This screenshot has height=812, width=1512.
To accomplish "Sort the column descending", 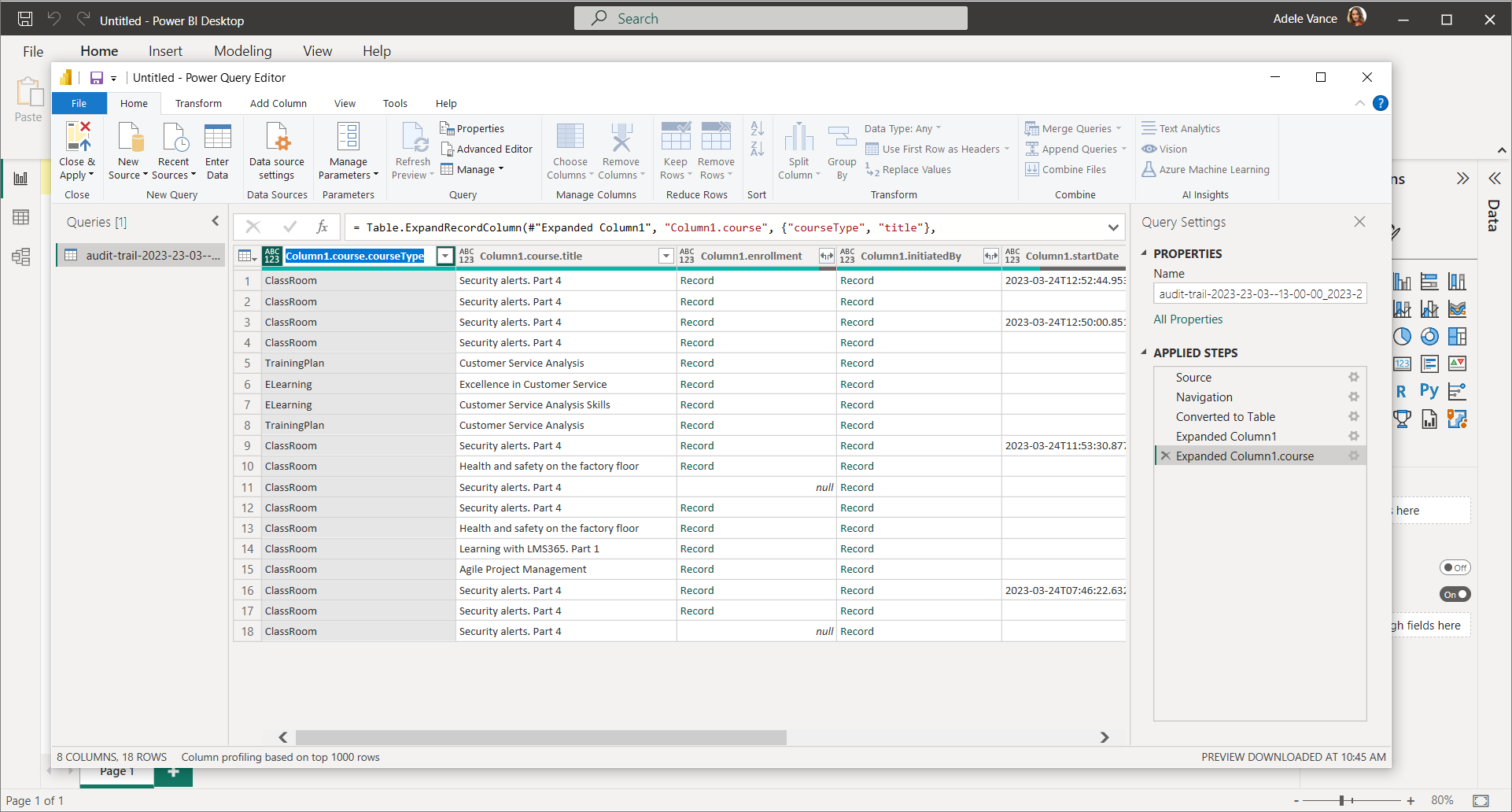I will (x=757, y=149).
